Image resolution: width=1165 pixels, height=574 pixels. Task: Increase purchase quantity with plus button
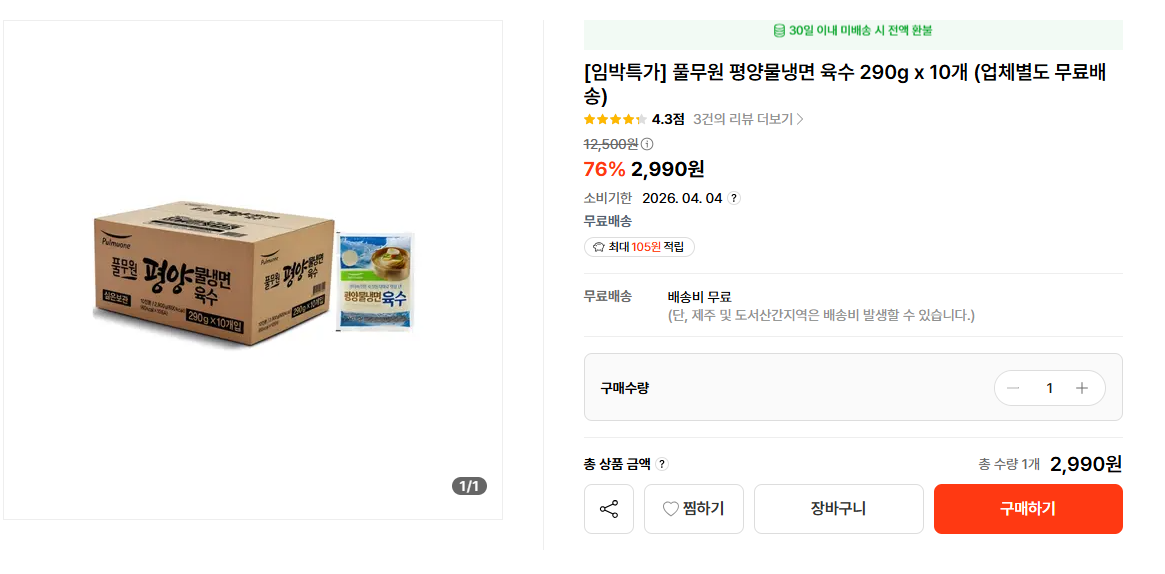click(x=1081, y=388)
